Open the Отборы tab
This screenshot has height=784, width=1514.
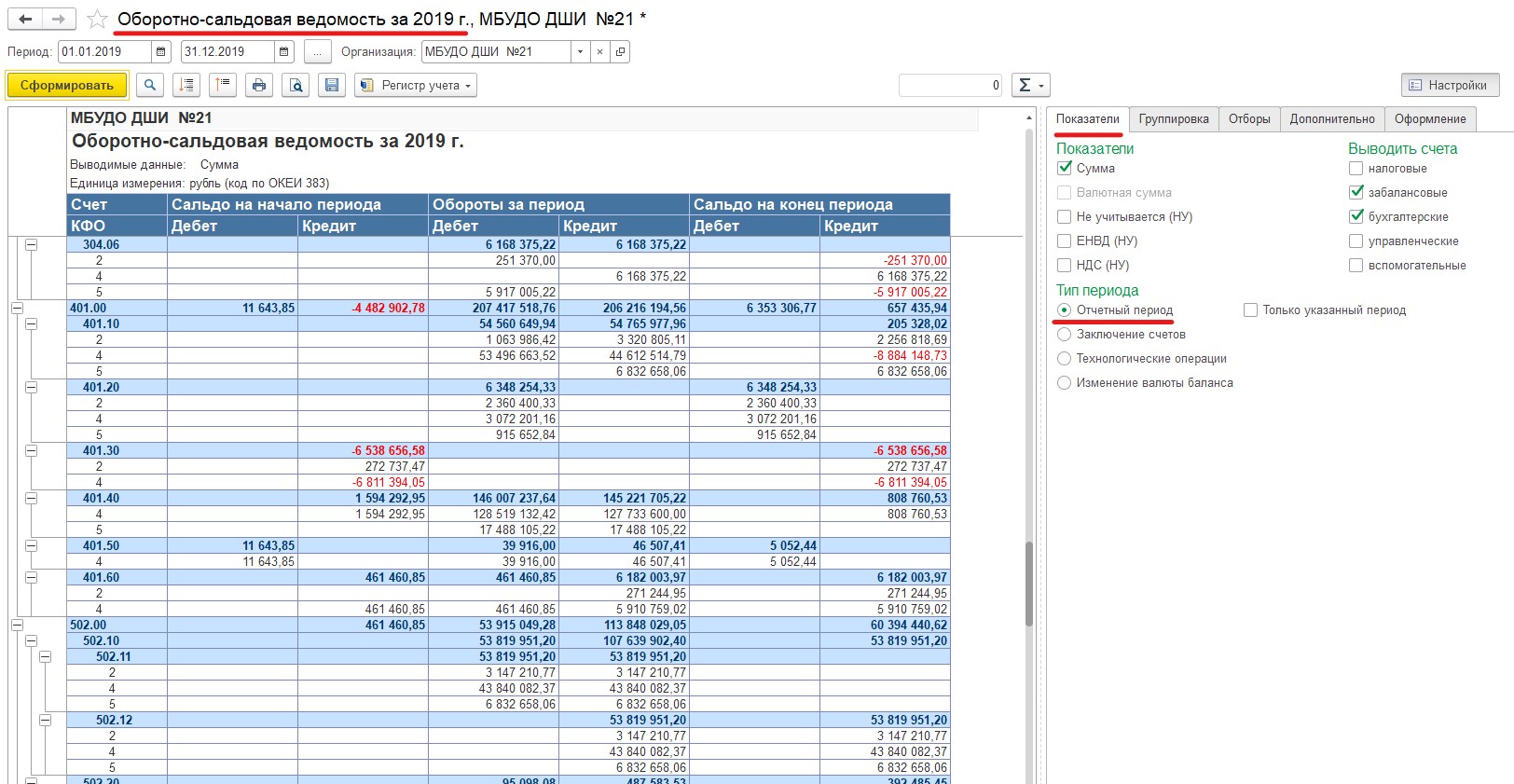click(x=1248, y=118)
